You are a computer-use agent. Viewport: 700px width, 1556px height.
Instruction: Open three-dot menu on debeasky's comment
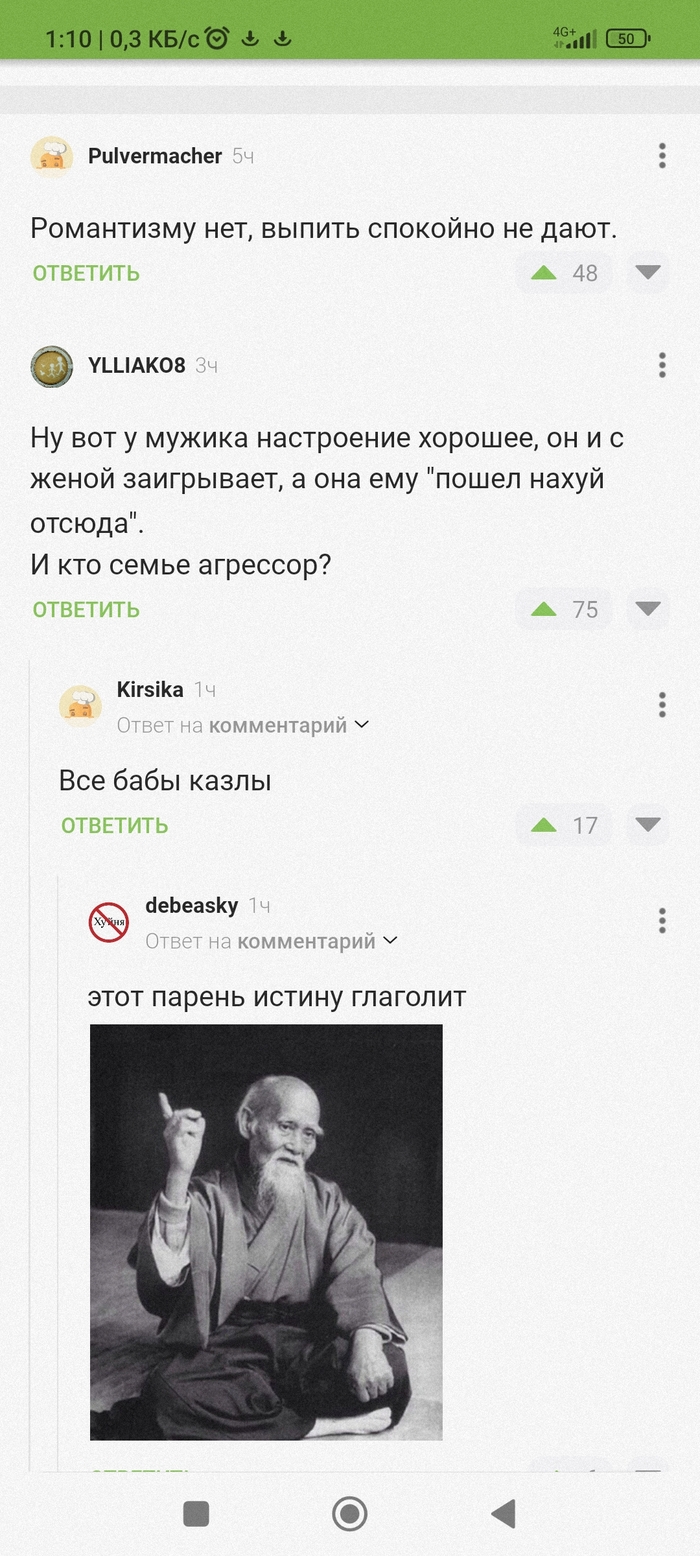(662, 921)
